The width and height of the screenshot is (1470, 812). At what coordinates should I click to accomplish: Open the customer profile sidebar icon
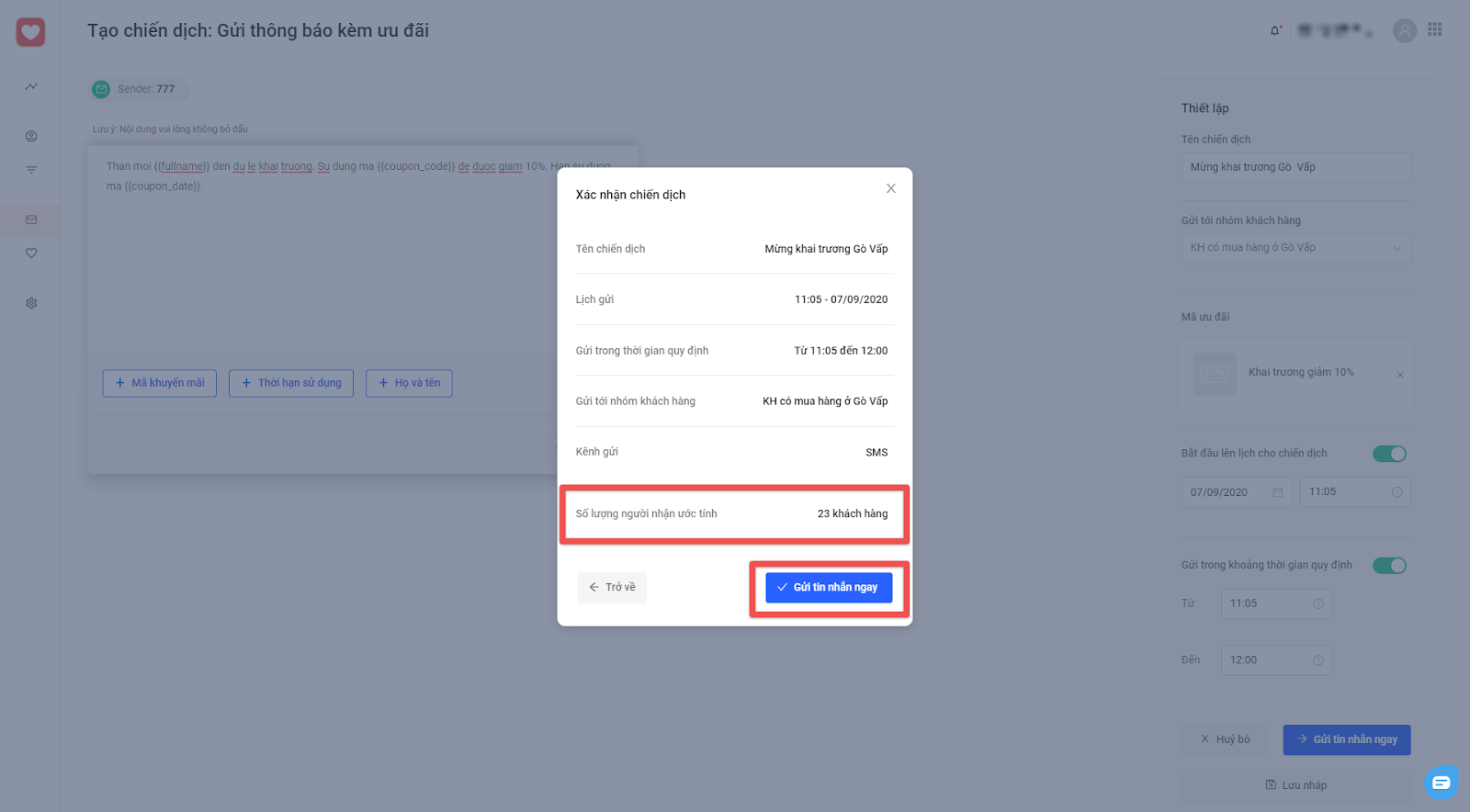31,136
